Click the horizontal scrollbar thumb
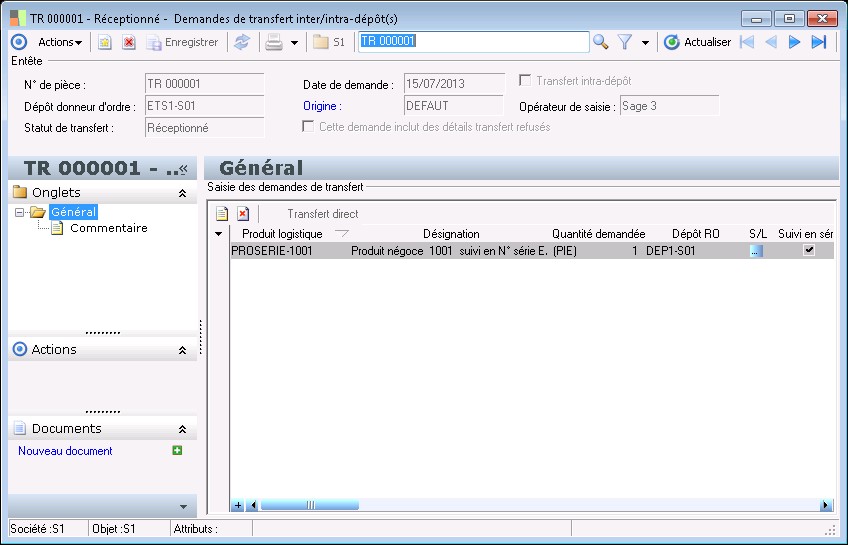Viewport: 848px width, 545px height. point(310,505)
